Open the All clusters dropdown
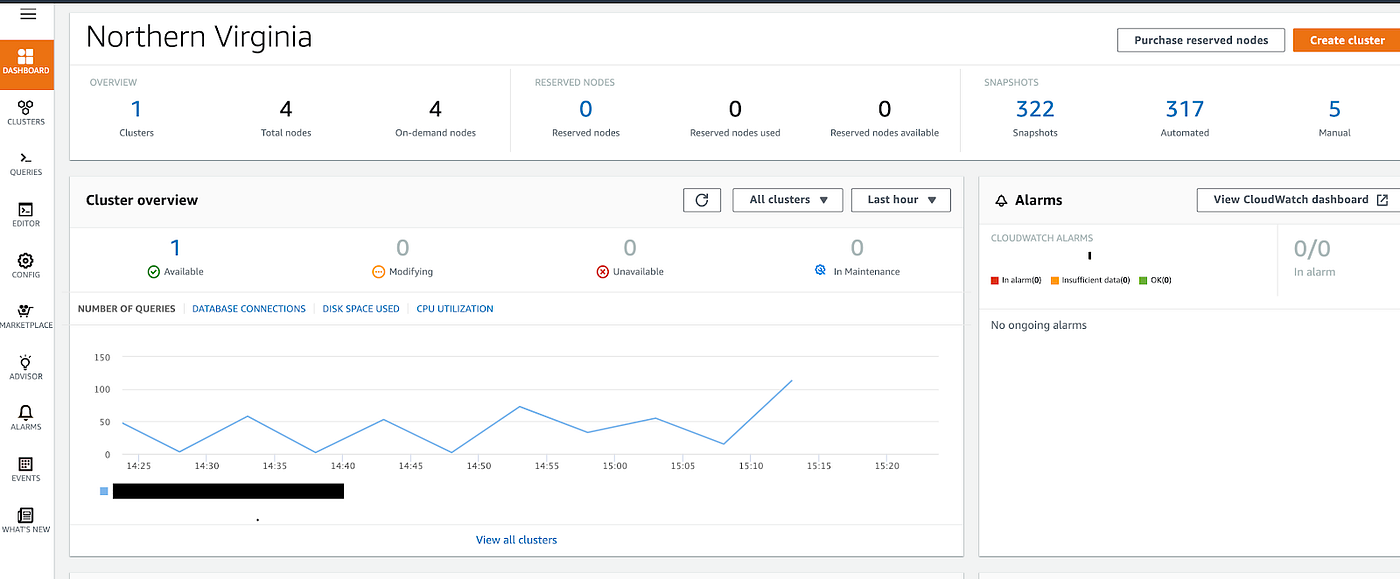 pyautogui.click(x=787, y=200)
